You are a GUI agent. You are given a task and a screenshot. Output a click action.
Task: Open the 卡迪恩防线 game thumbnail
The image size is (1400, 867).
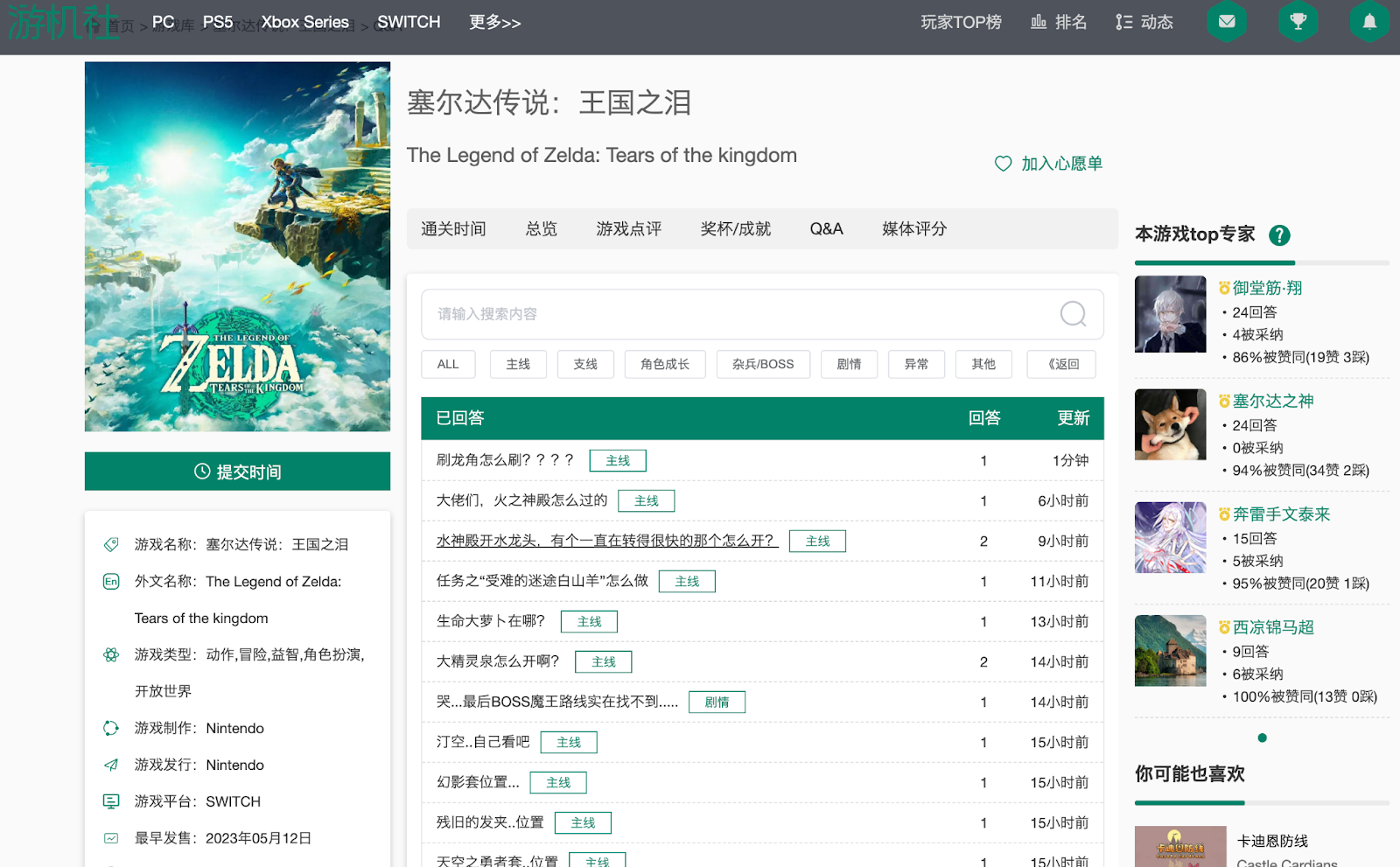point(1180,846)
